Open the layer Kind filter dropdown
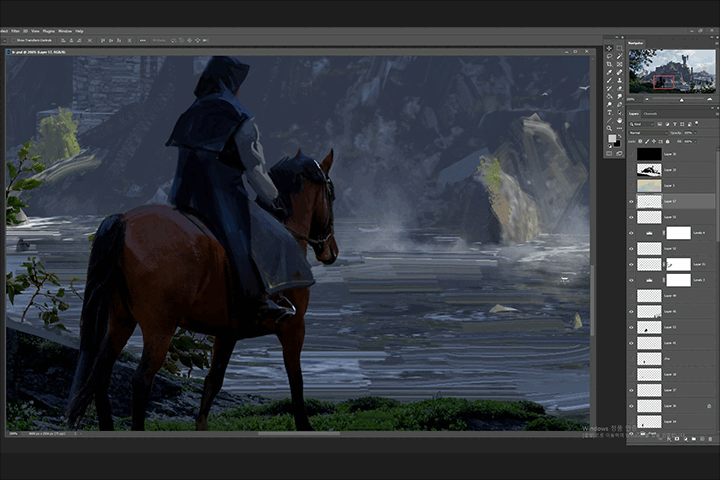The width and height of the screenshot is (720, 480). [641, 124]
